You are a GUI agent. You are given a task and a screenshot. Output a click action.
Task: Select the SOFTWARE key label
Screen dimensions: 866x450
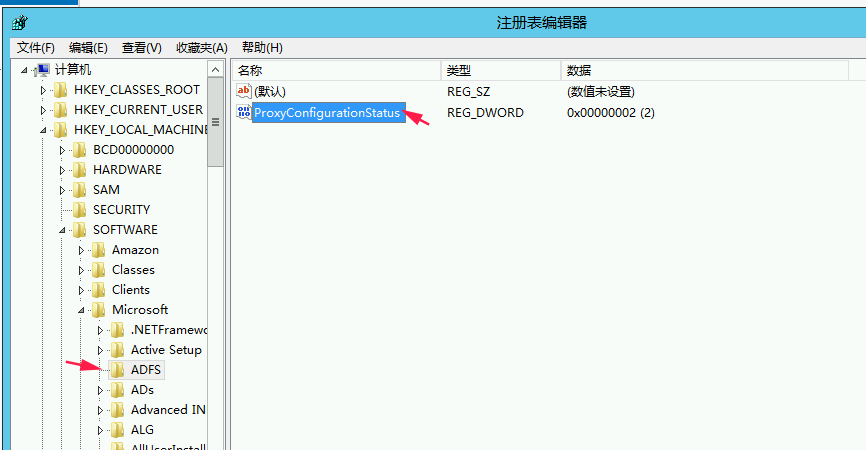click(125, 230)
